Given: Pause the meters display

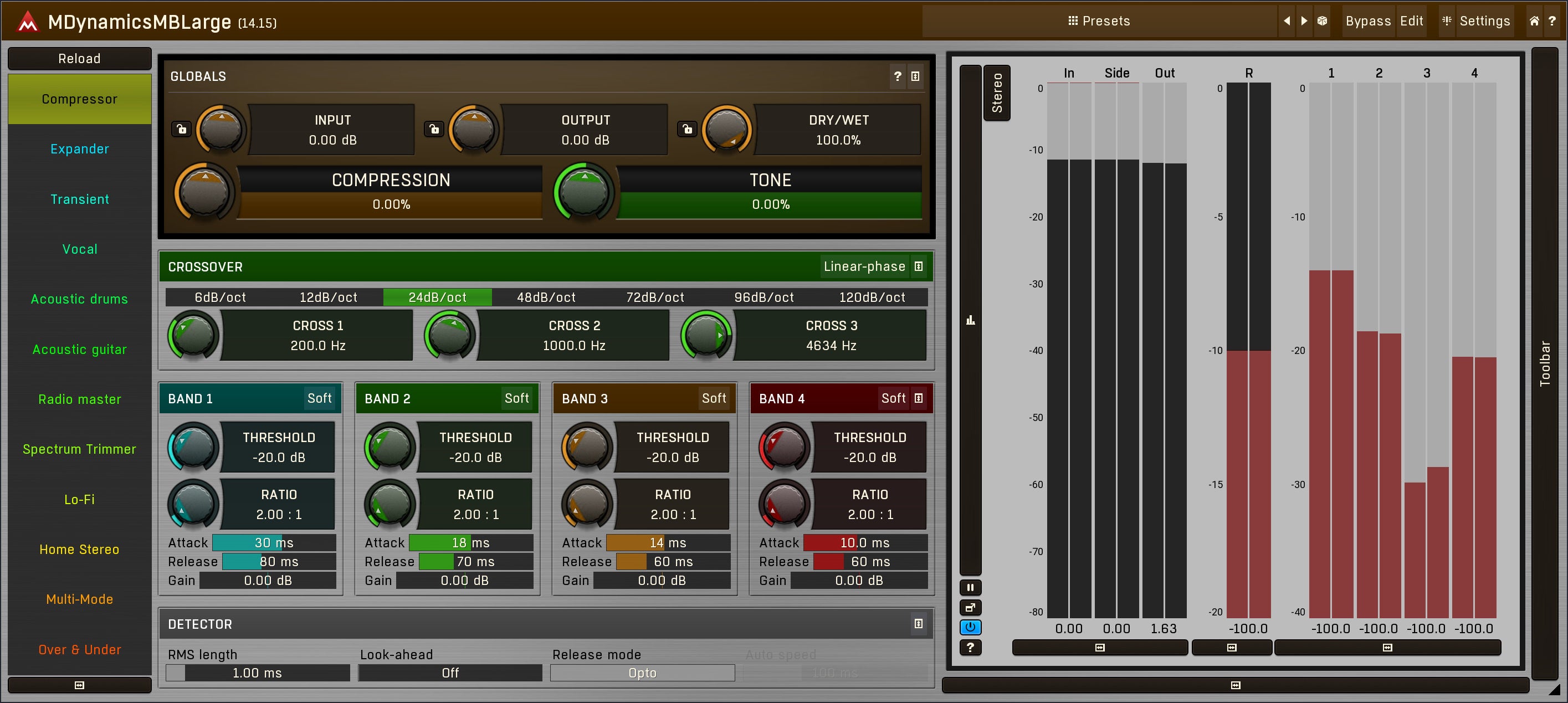Looking at the screenshot, I should 970,587.
